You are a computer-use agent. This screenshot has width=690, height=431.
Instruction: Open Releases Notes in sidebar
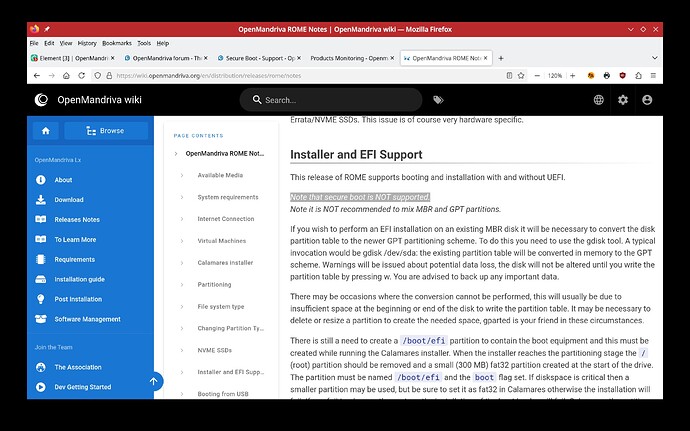pos(77,219)
